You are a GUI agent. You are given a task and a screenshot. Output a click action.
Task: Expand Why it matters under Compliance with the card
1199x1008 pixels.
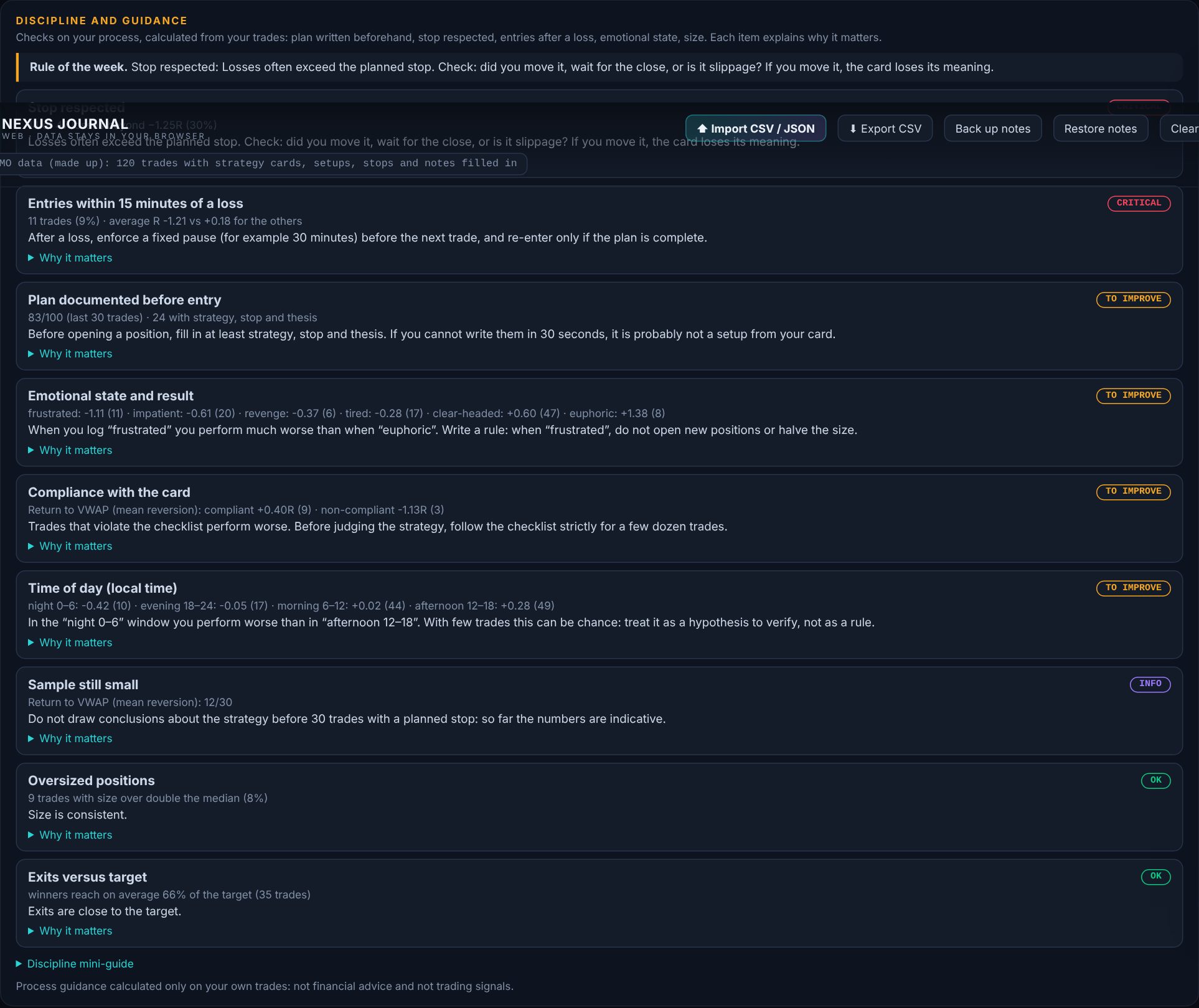coord(70,546)
